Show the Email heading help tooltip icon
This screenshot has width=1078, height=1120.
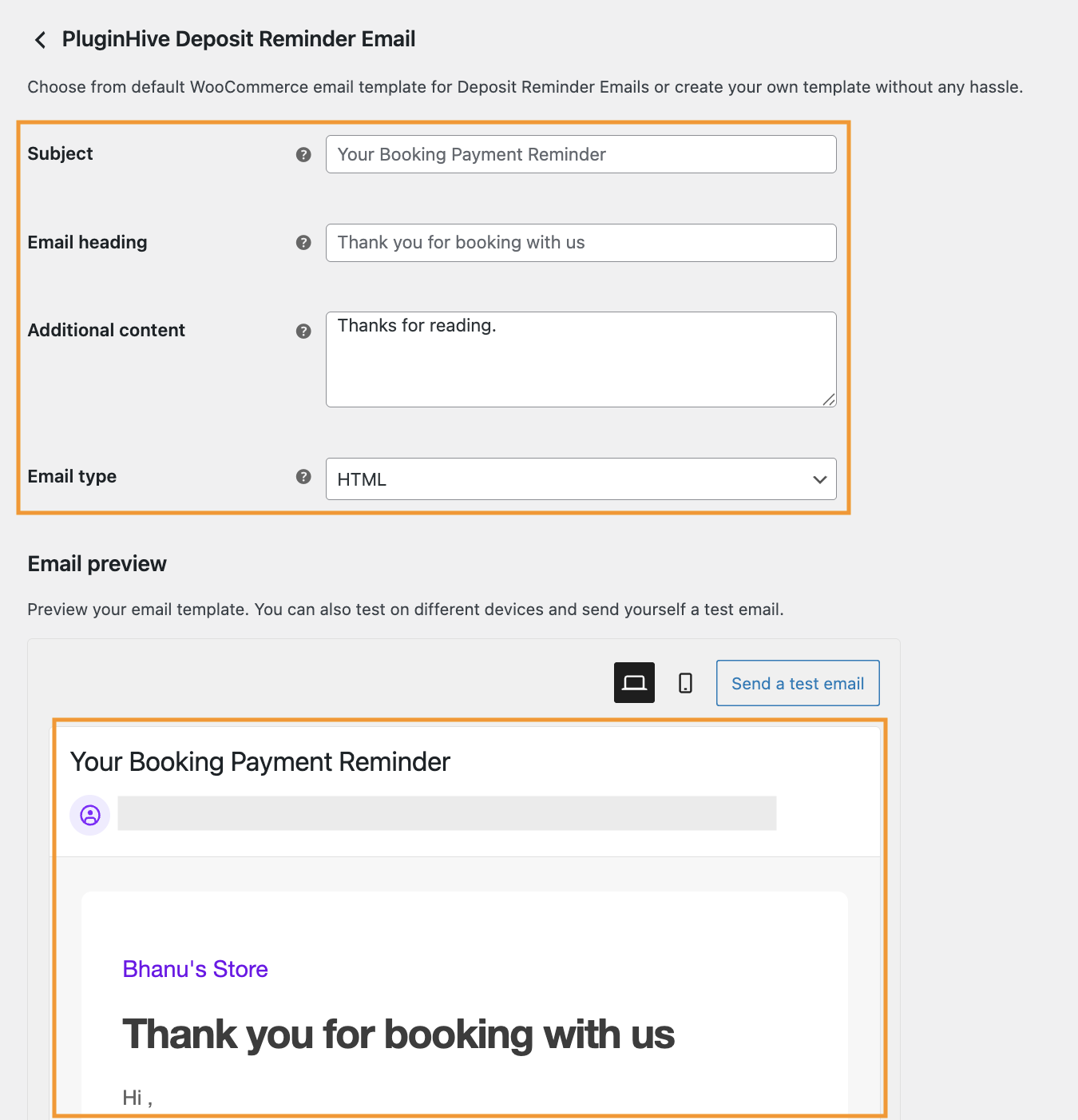pyautogui.click(x=303, y=243)
